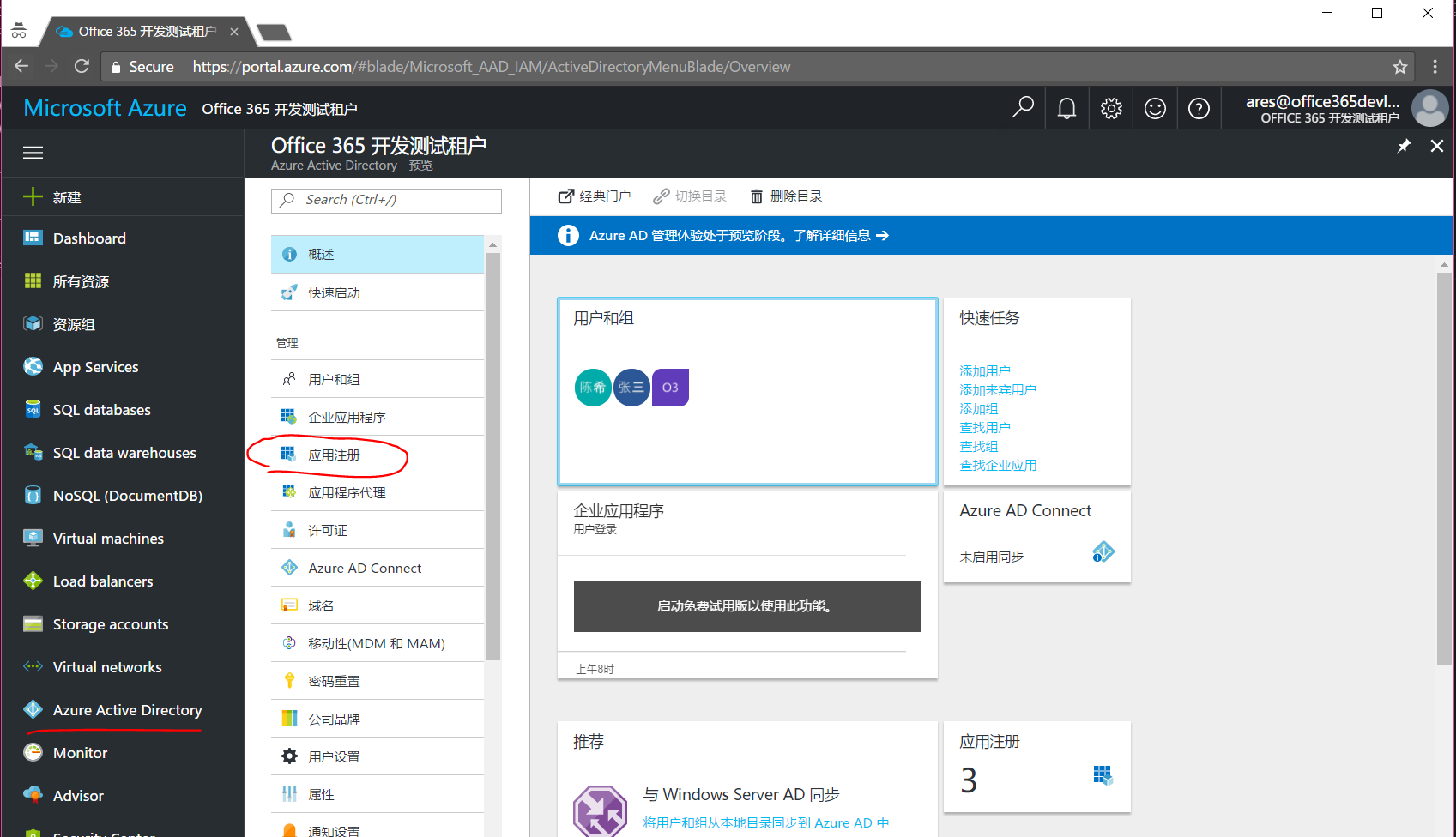Click the user account avatar
This screenshot has width=1456, height=837.
click(1429, 108)
